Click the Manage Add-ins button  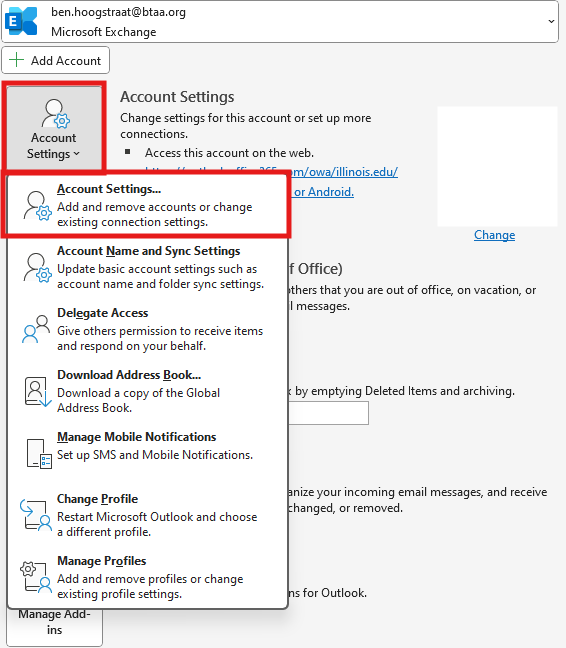54,626
